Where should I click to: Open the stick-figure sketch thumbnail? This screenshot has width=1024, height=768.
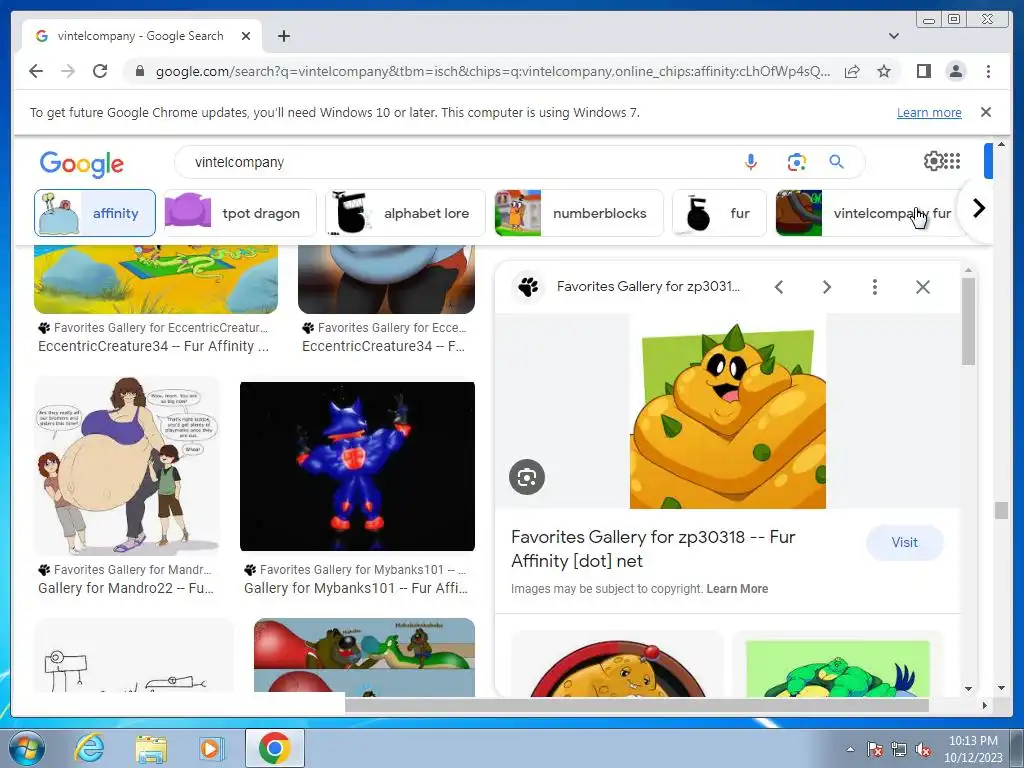[x=133, y=656]
